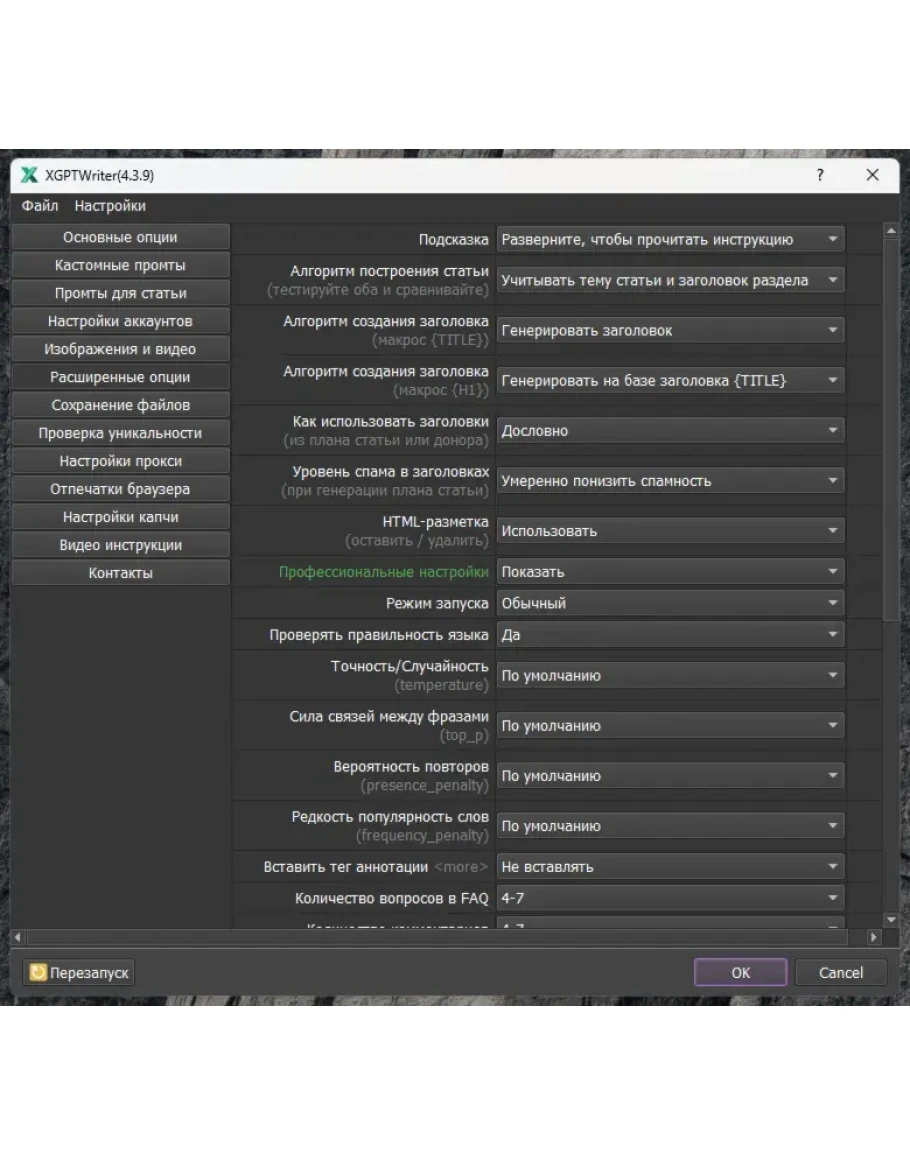This screenshot has height=1155, width=910.
Task: Open the H1 macro heading algorithm dropdown
Action: tap(671, 381)
